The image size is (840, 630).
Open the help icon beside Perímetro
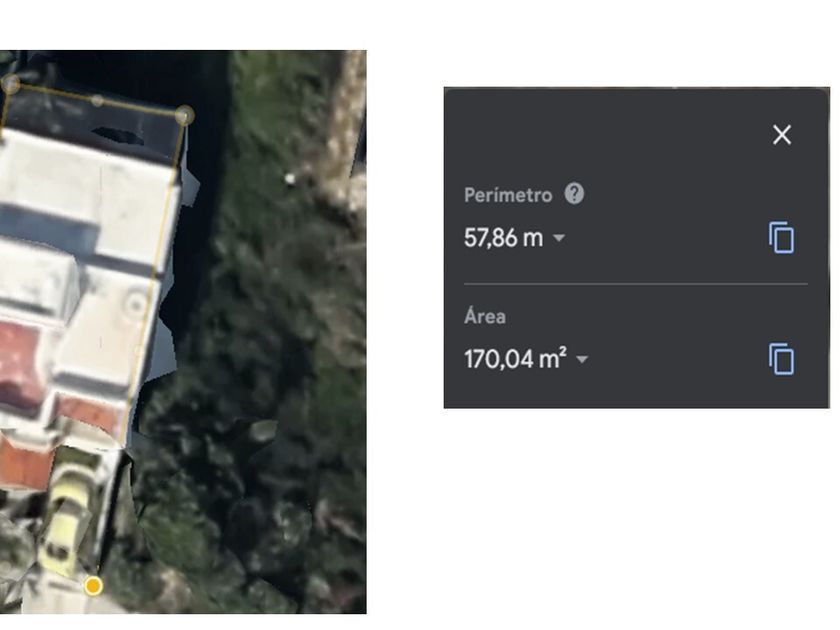tap(574, 193)
